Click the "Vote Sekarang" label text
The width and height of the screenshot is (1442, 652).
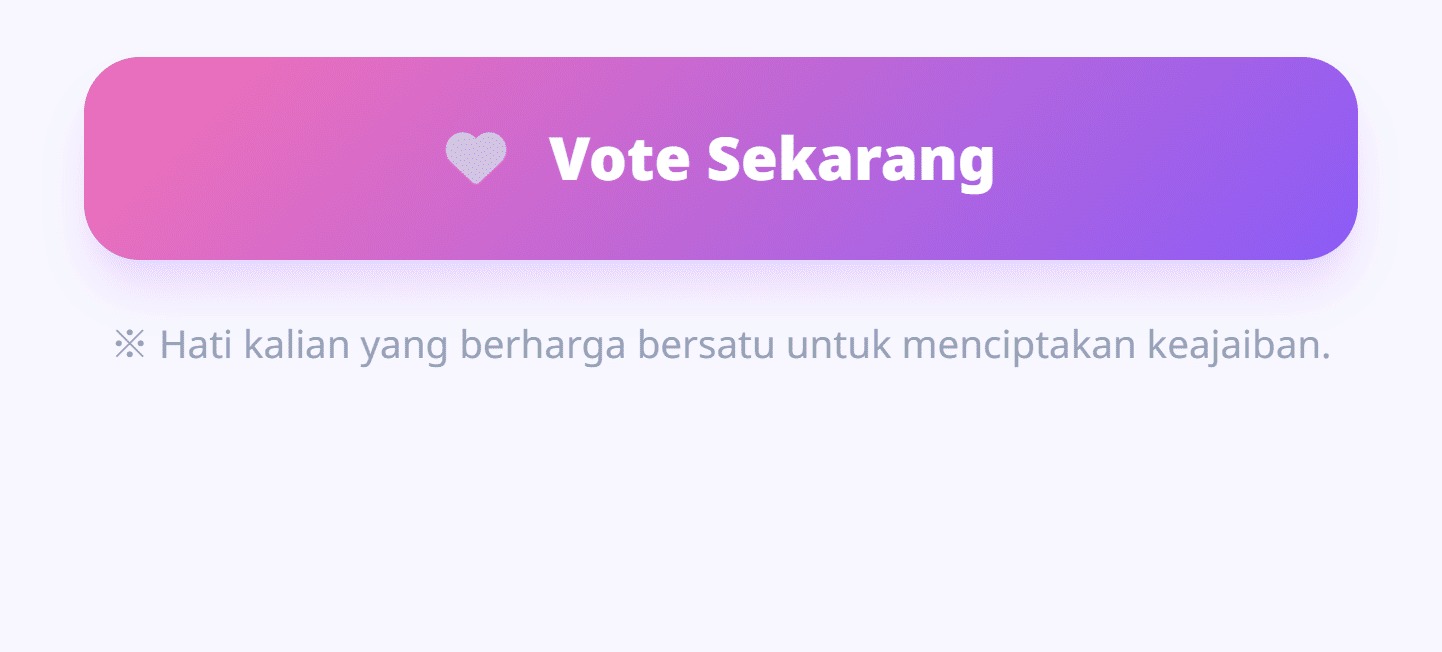coord(771,158)
